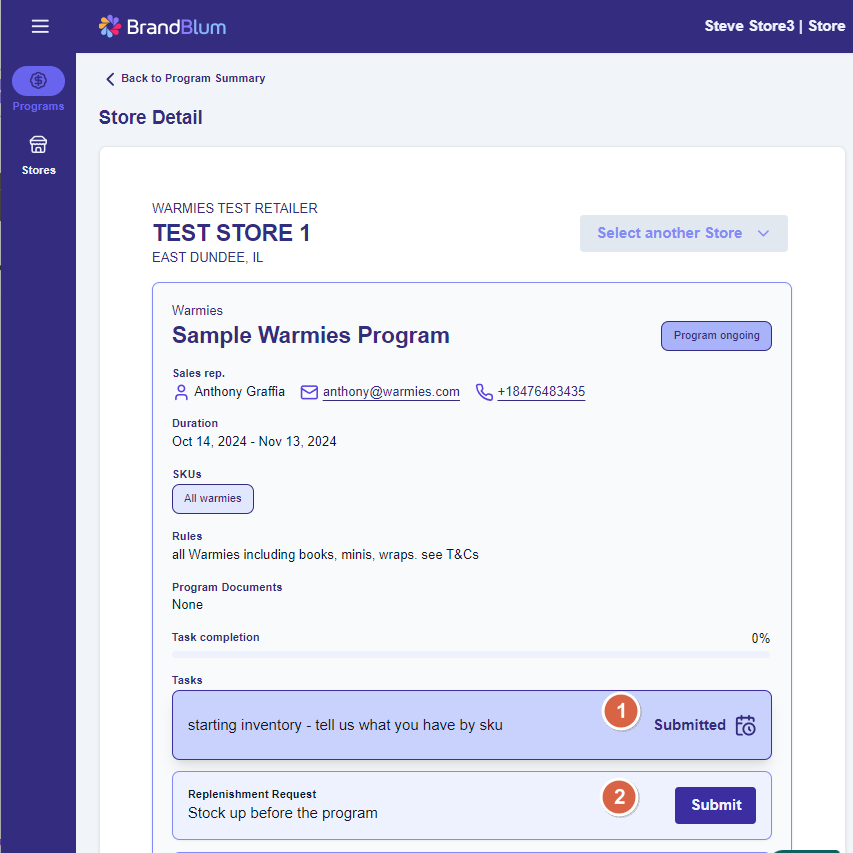The width and height of the screenshot is (853, 853).
Task: Click the Program ongoing status badge
Action: (716, 336)
